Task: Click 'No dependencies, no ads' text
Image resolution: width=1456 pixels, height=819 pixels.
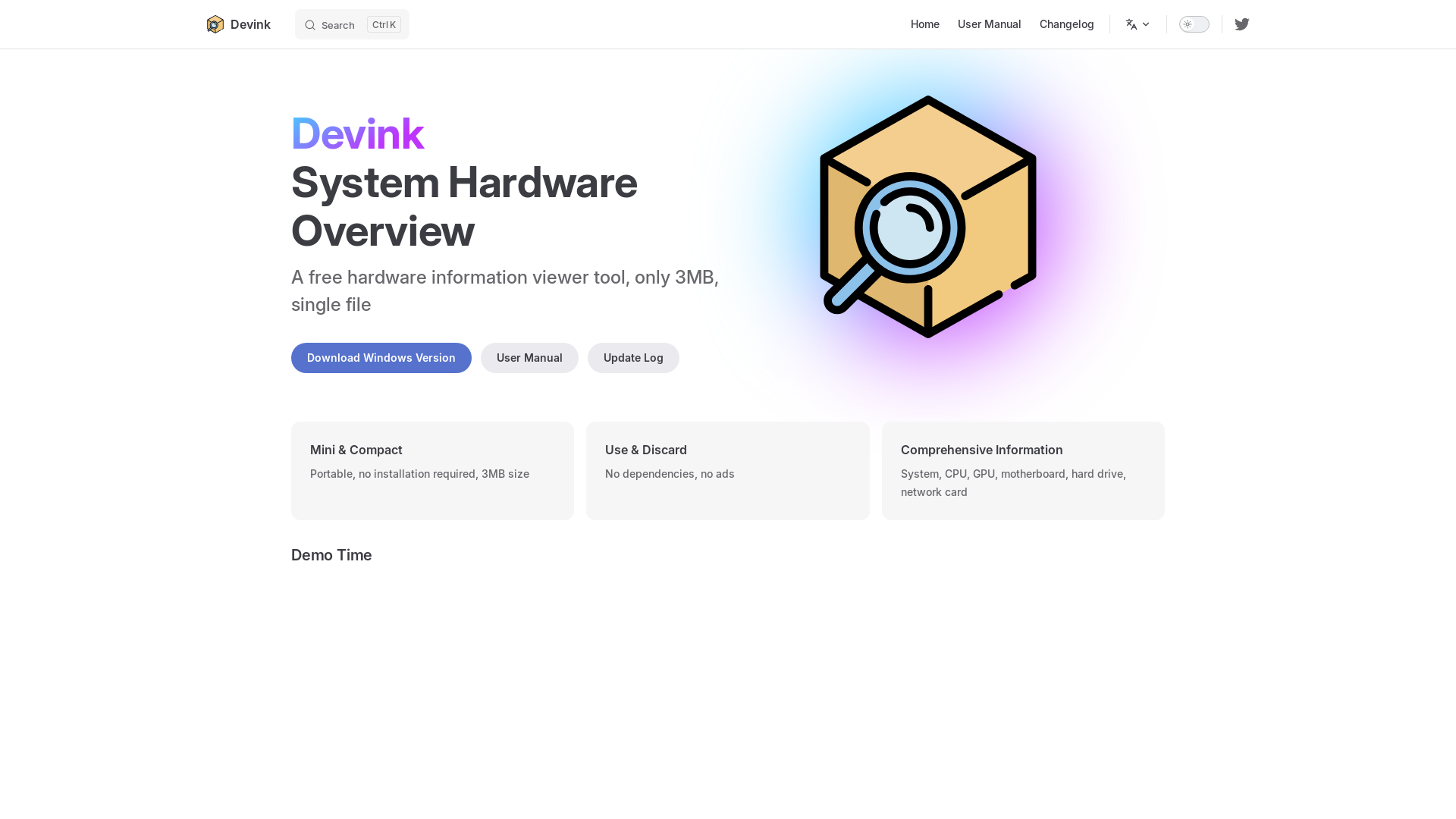Action: pos(670,474)
